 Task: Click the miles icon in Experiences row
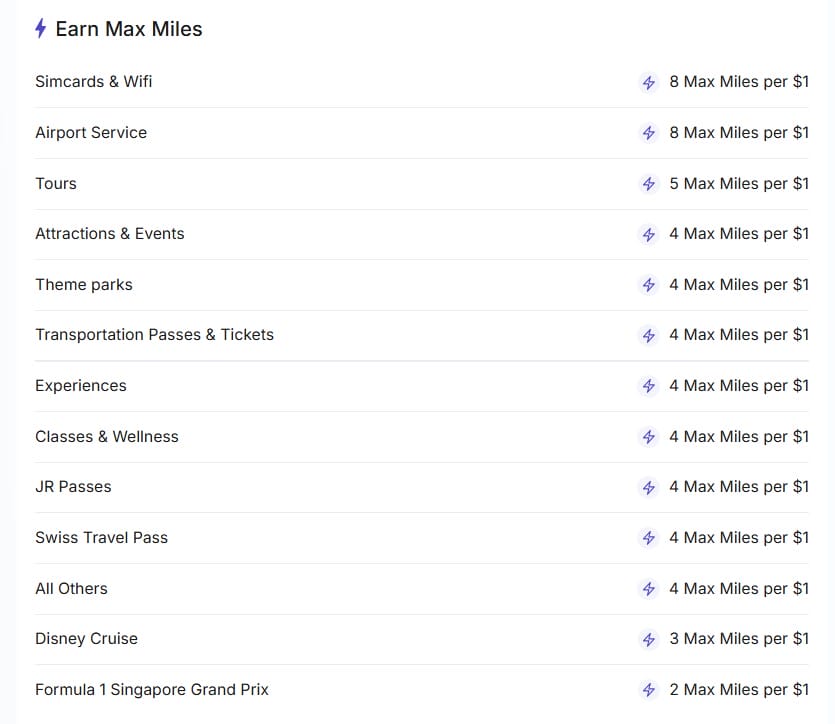648,386
